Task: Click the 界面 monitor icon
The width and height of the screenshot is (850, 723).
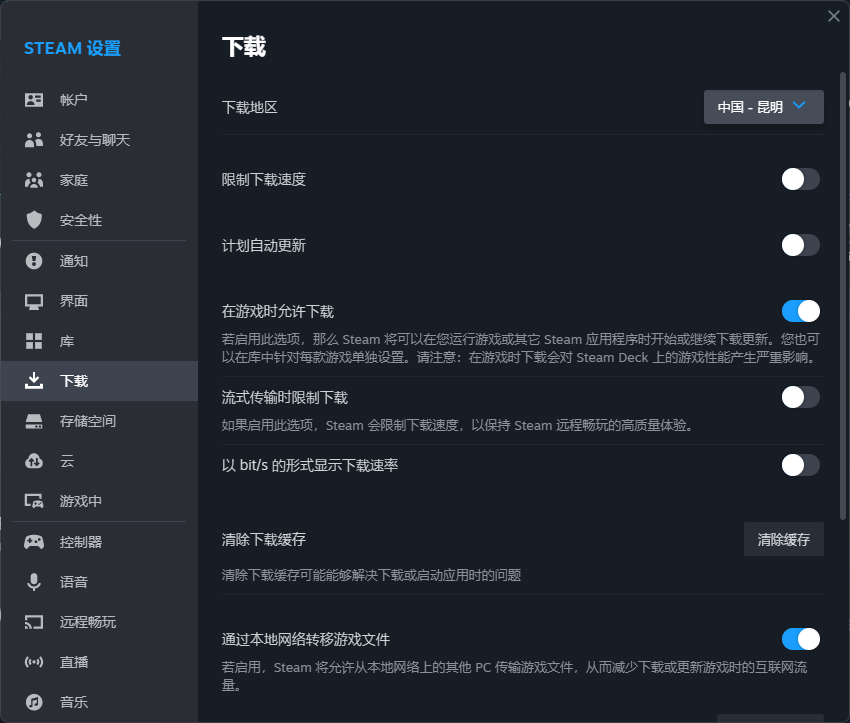Action: pyautogui.click(x=34, y=301)
